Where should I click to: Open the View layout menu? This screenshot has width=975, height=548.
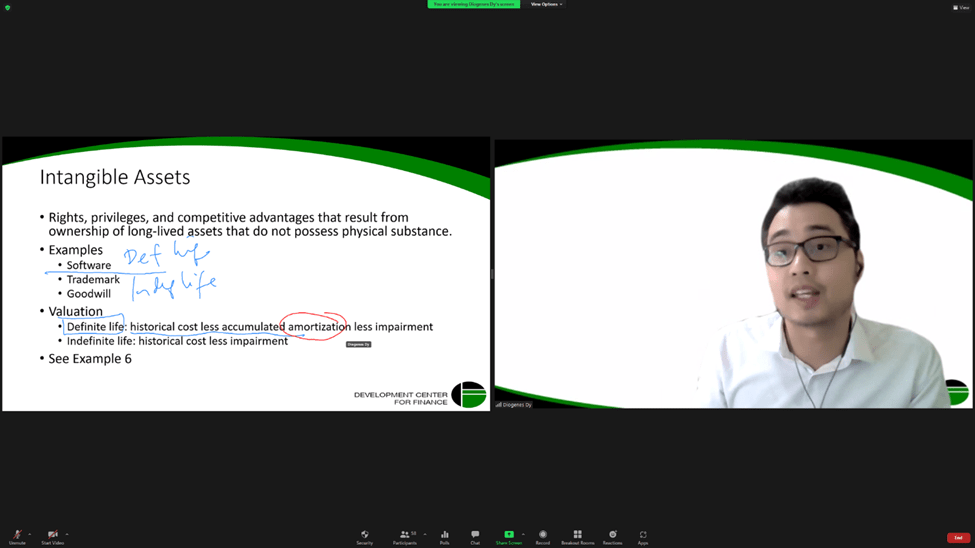click(961, 7)
